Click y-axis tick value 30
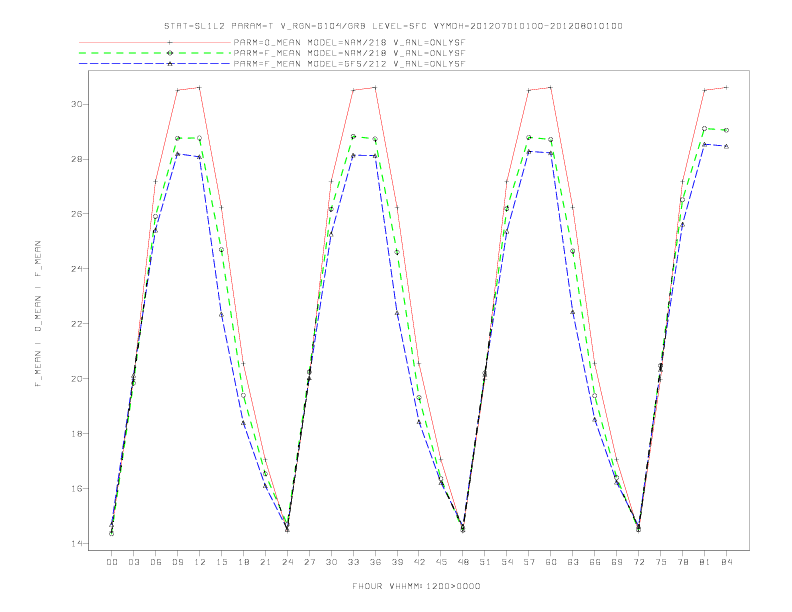The image size is (792, 612). (77, 104)
